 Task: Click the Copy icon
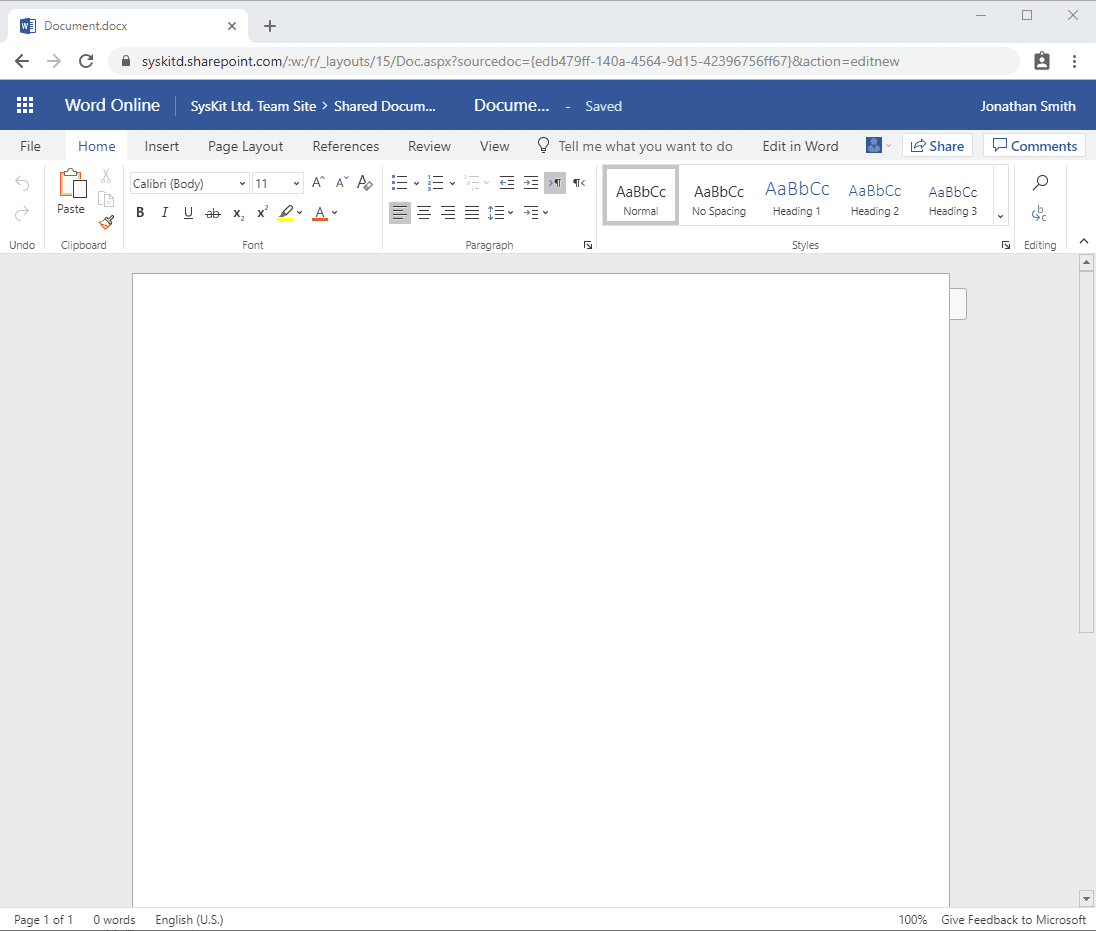pos(106,199)
